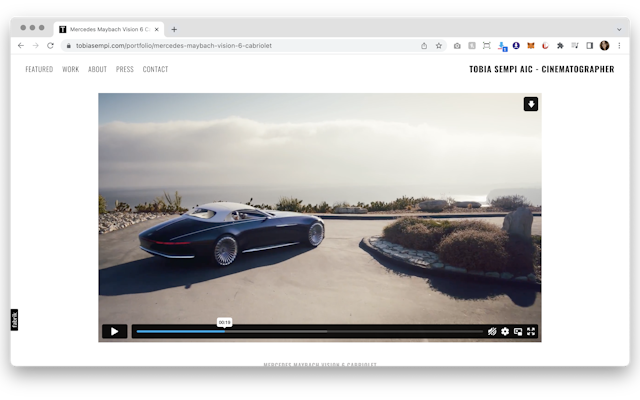Open Chrome three-dot menu

coord(619,45)
